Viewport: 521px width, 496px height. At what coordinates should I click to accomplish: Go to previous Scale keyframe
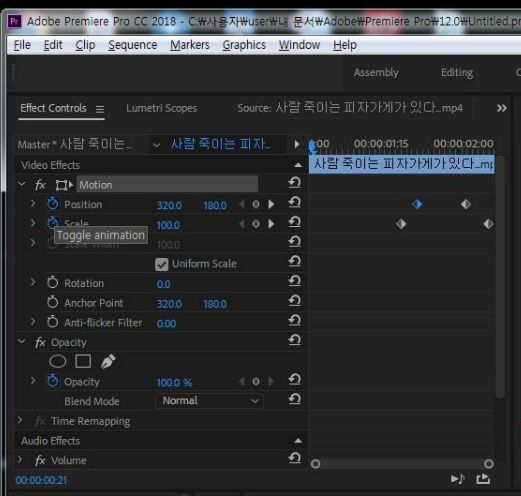242,224
